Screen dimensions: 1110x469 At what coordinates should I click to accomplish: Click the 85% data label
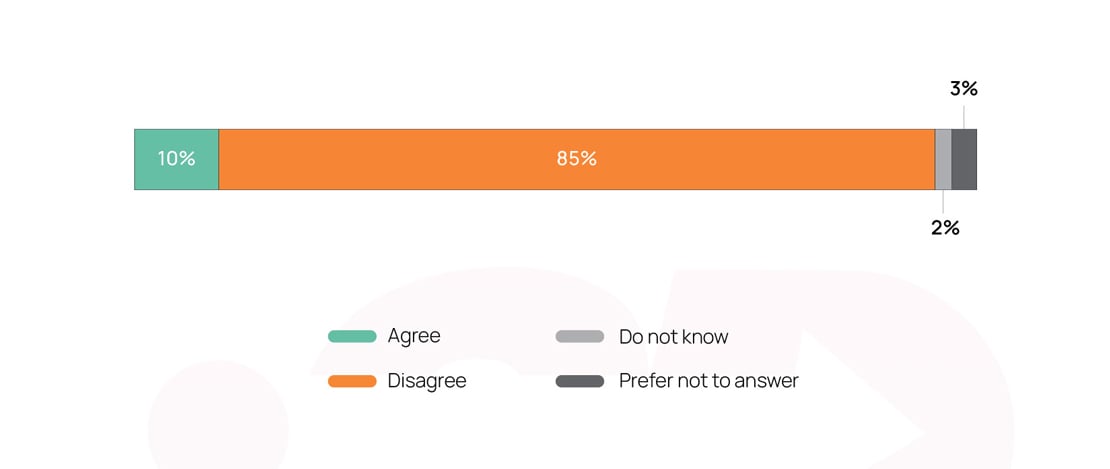click(x=577, y=158)
